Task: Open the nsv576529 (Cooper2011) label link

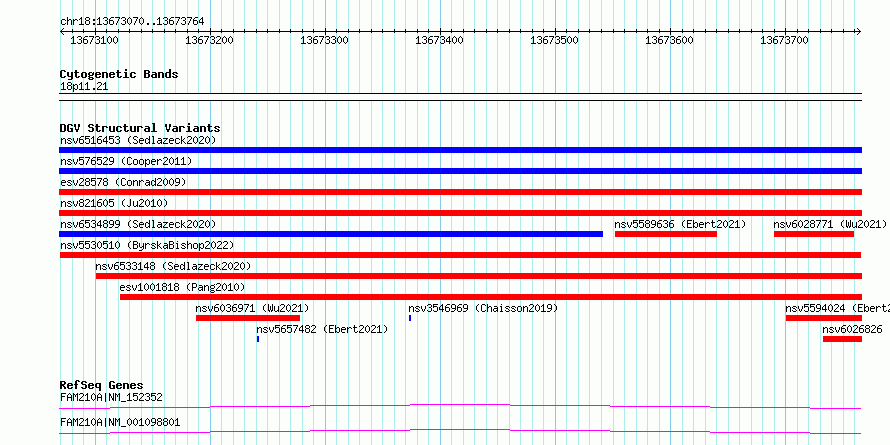Action: click(x=126, y=161)
